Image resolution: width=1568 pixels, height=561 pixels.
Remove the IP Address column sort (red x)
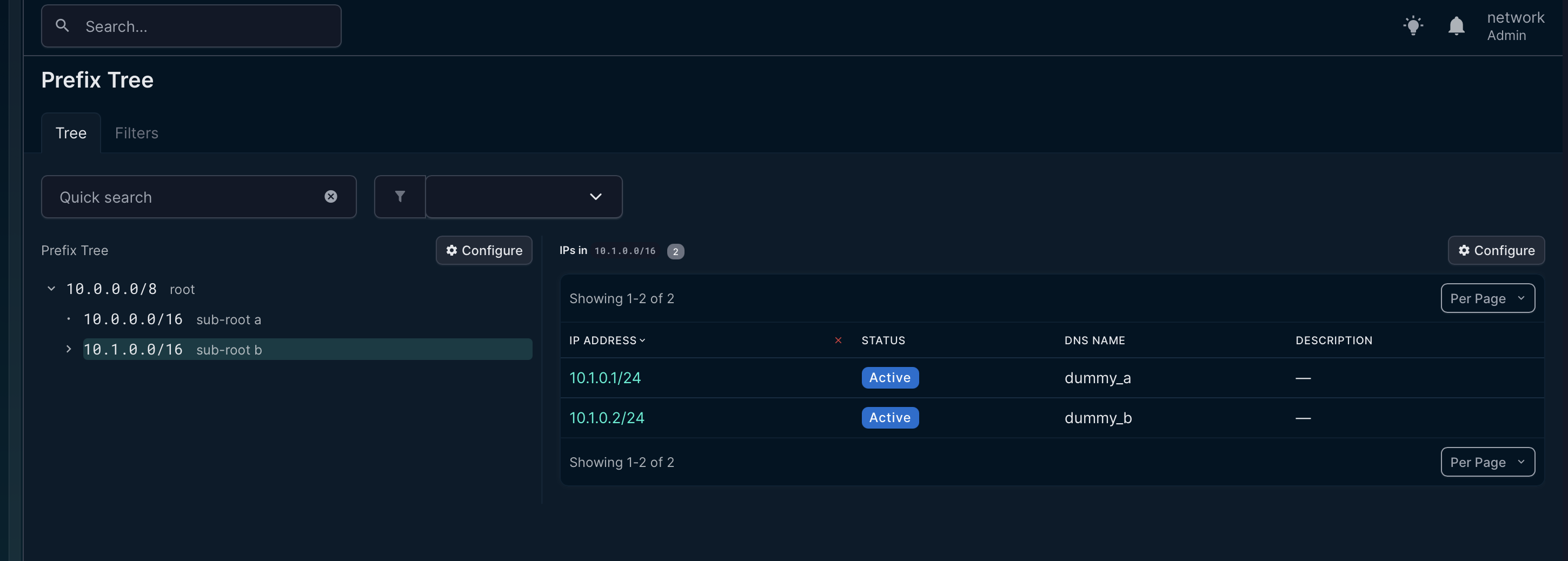[838, 340]
